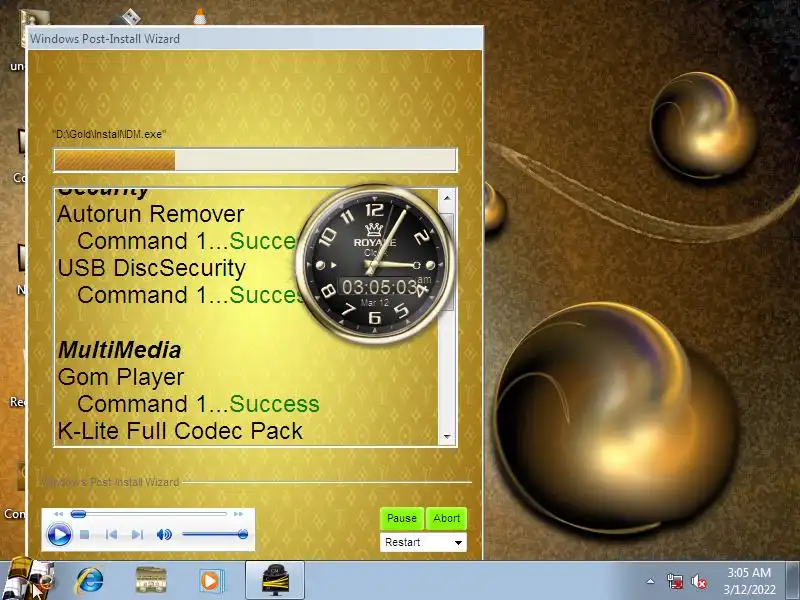Abort the installation

(446, 518)
